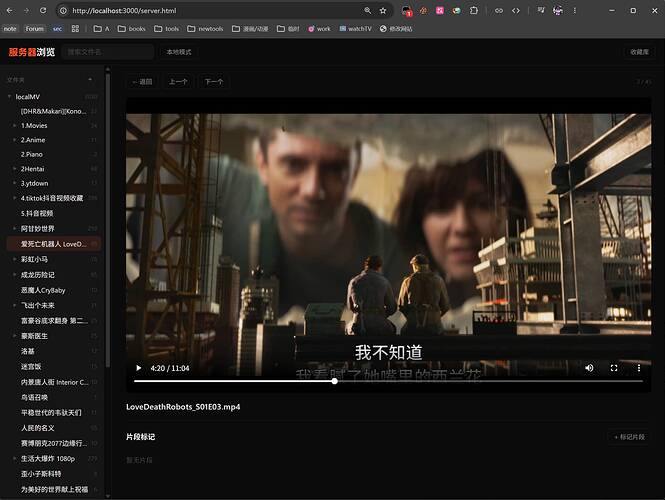Open the browser extensions puzzle icon
665x500 pixels.
tap(474, 11)
